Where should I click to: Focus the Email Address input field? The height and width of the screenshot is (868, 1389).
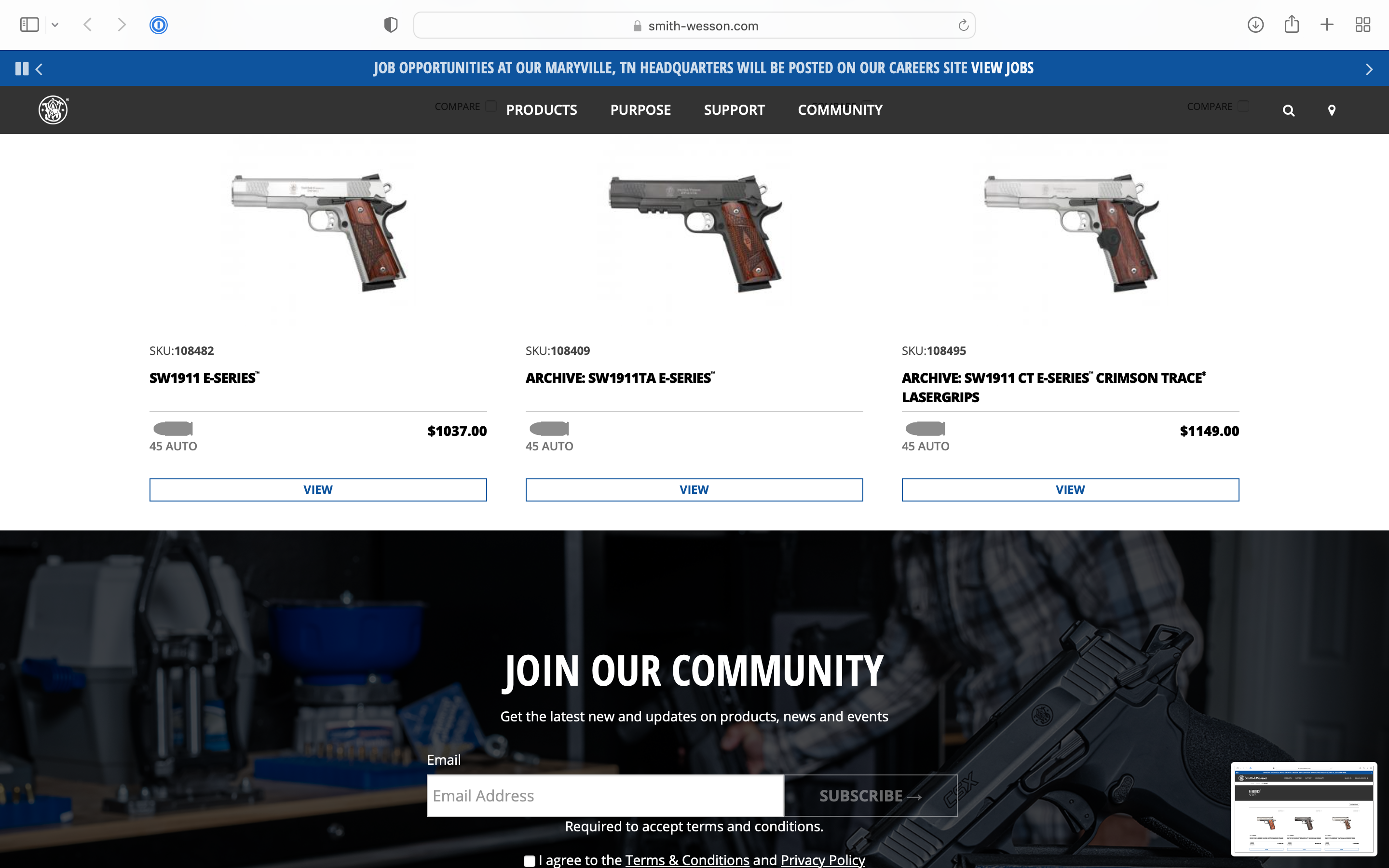pyautogui.click(x=605, y=796)
